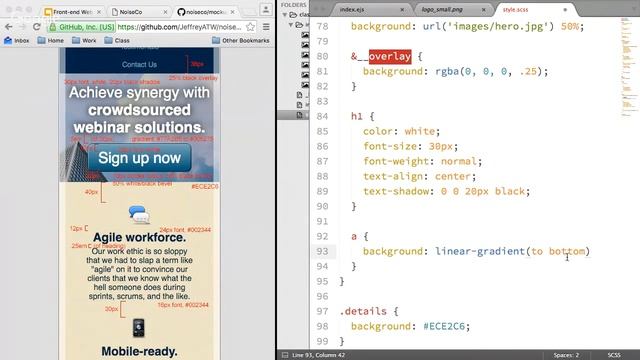Click the highlighted overlay selector text
The width and height of the screenshot is (640, 360).
[390, 56]
